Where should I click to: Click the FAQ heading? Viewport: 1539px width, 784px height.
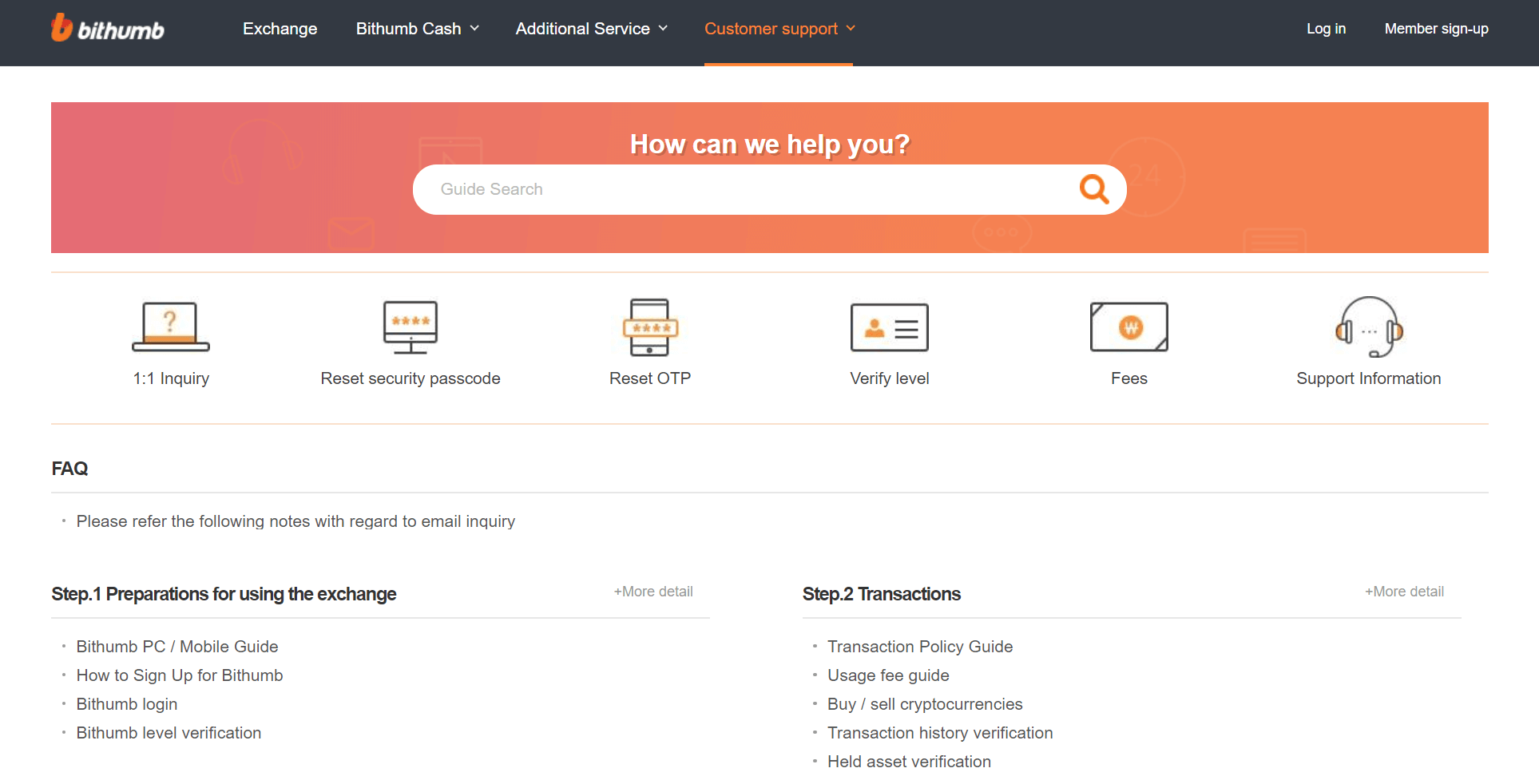[x=69, y=469]
